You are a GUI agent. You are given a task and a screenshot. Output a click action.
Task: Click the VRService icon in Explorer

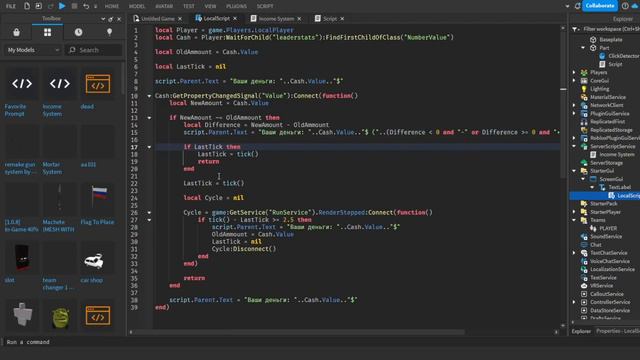(584, 286)
